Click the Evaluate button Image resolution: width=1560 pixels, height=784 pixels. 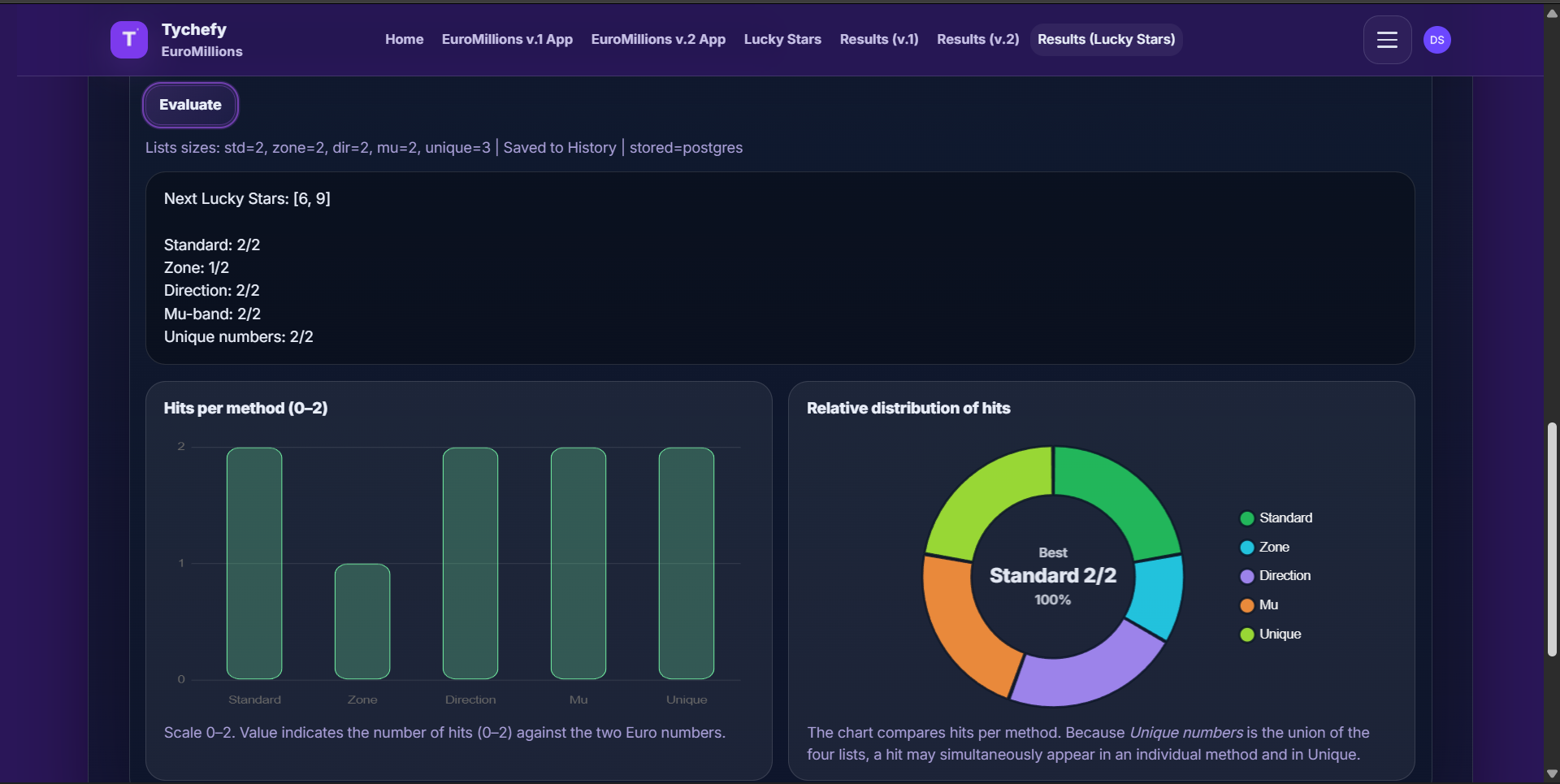pyautogui.click(x=190, y=105)
